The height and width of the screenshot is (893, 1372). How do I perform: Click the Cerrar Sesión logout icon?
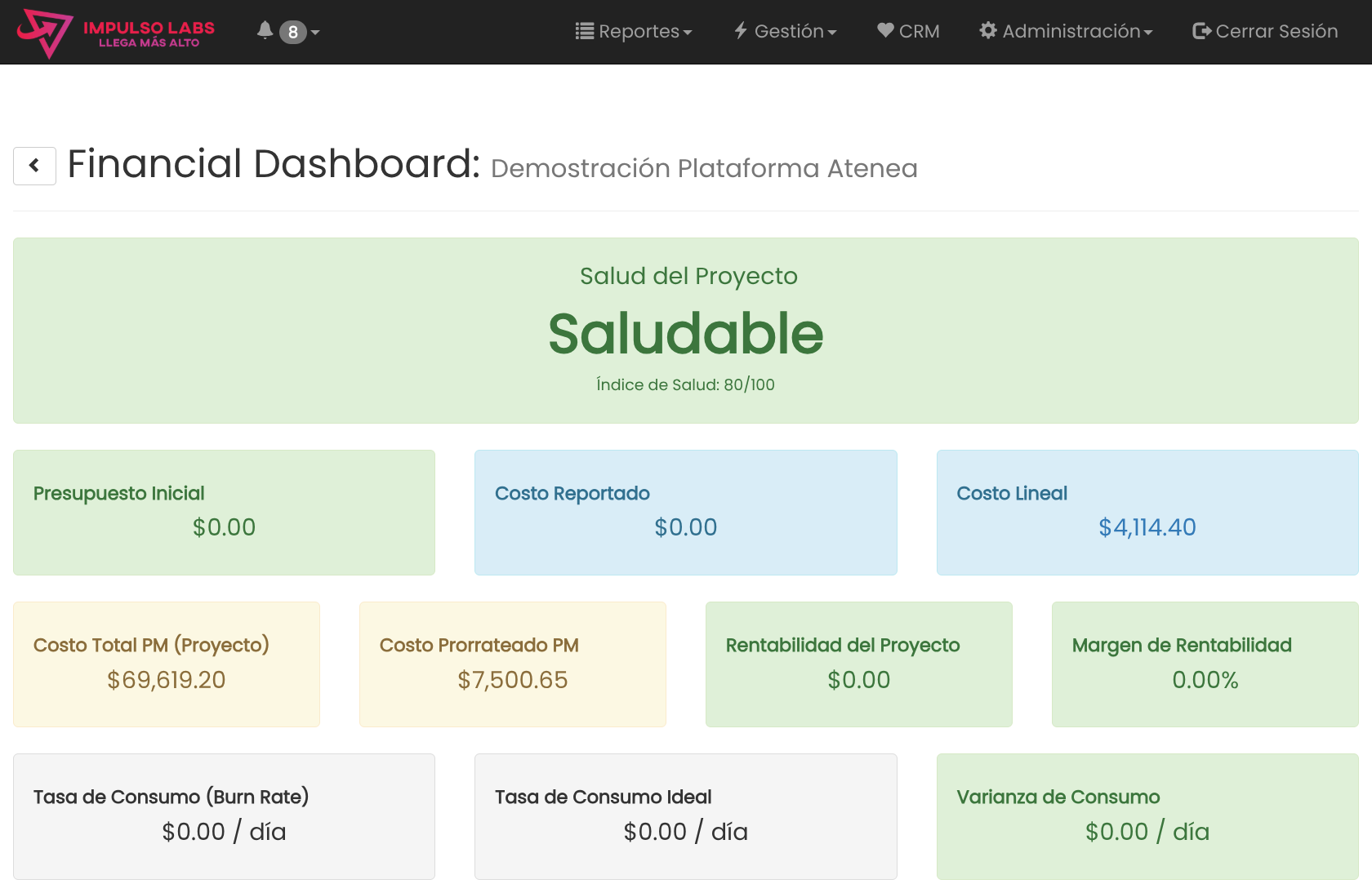pyautogui.click(x=1201, y=31)
